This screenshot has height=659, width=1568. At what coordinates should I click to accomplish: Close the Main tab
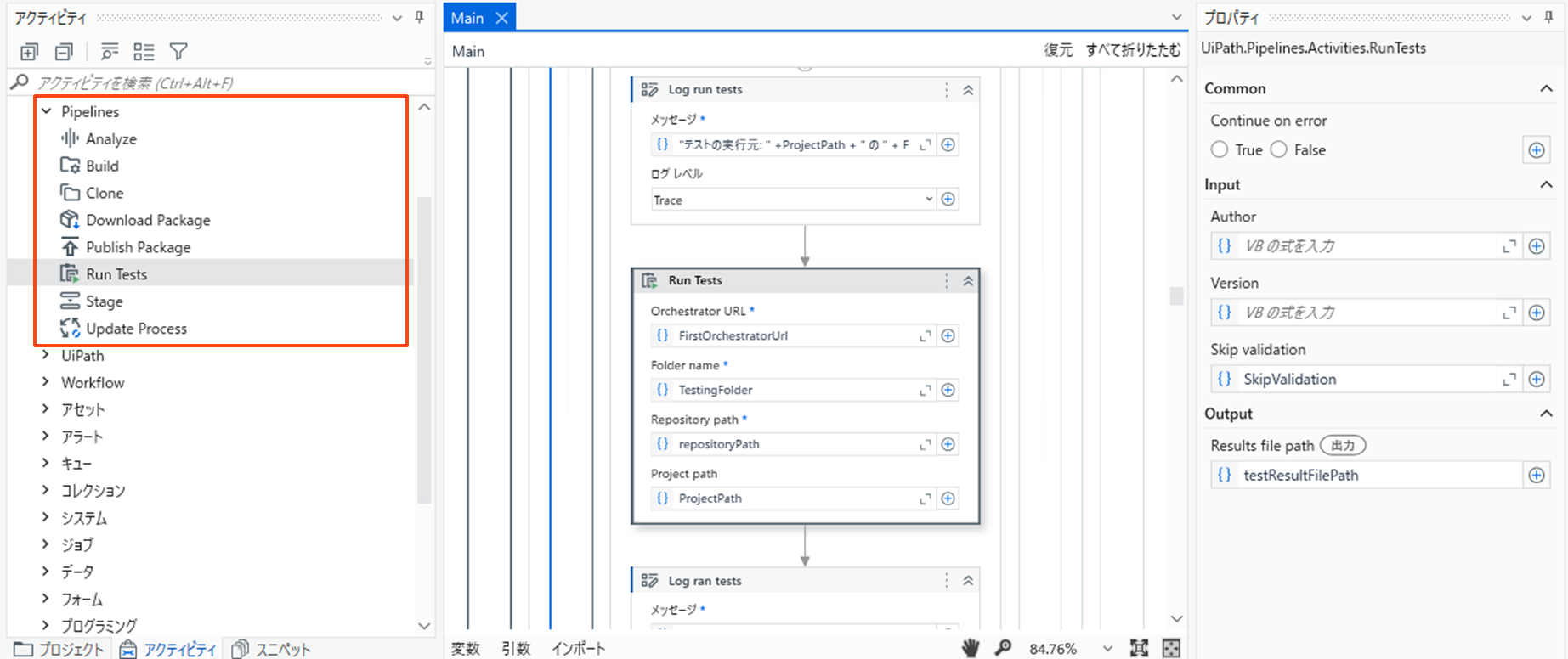[502, 18]
